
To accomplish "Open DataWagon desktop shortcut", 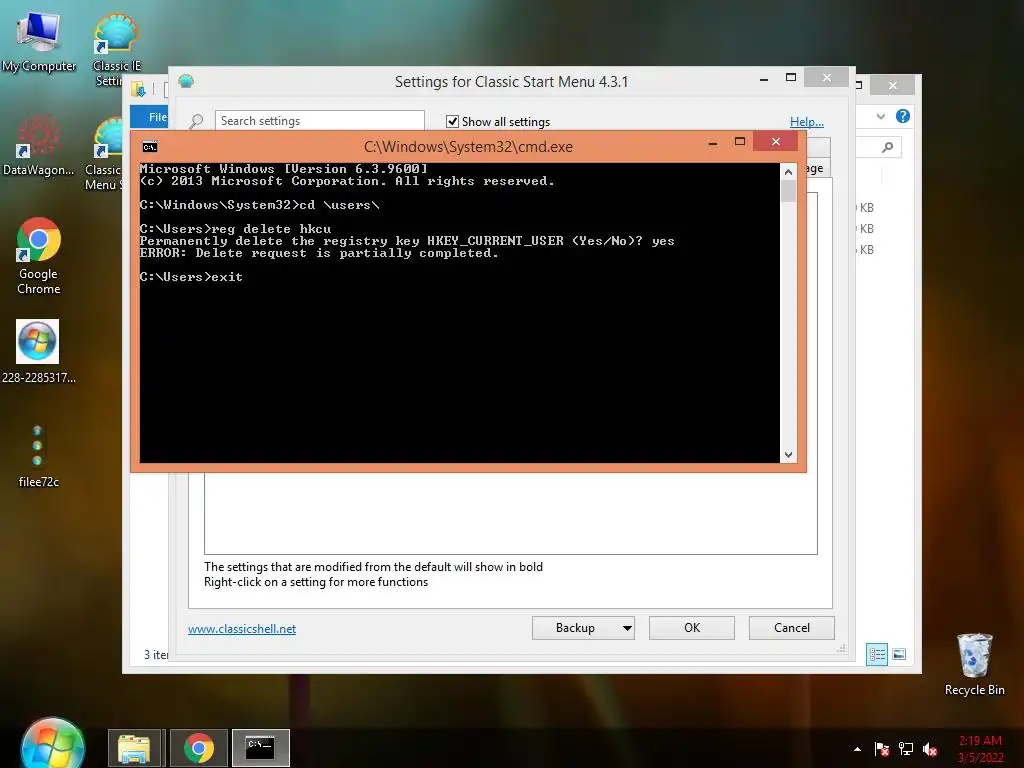I will coord(39,145).
